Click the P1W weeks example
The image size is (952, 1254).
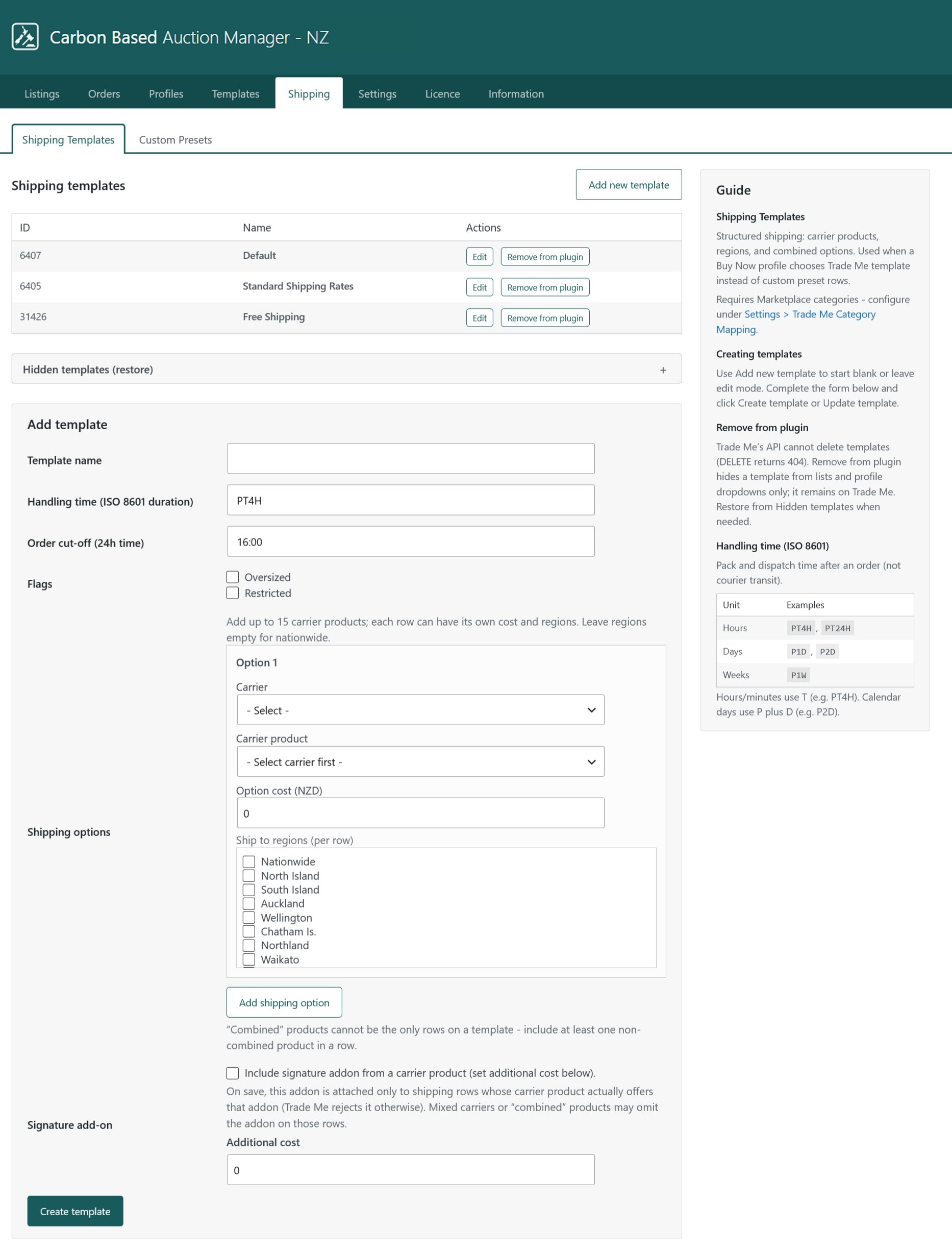click(x=798, y=675)
